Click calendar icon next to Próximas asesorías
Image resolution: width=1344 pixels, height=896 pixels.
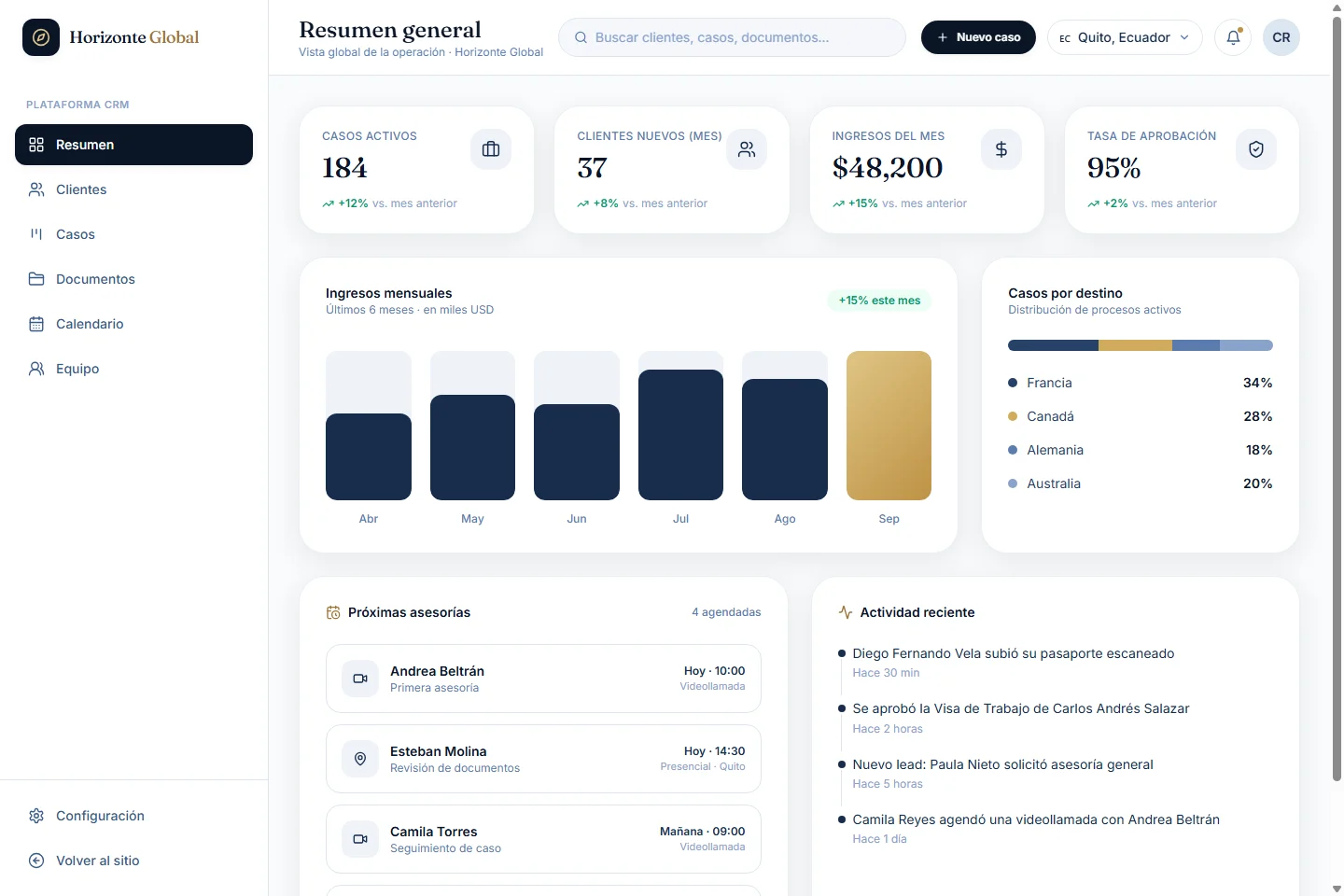pos(333,612)
